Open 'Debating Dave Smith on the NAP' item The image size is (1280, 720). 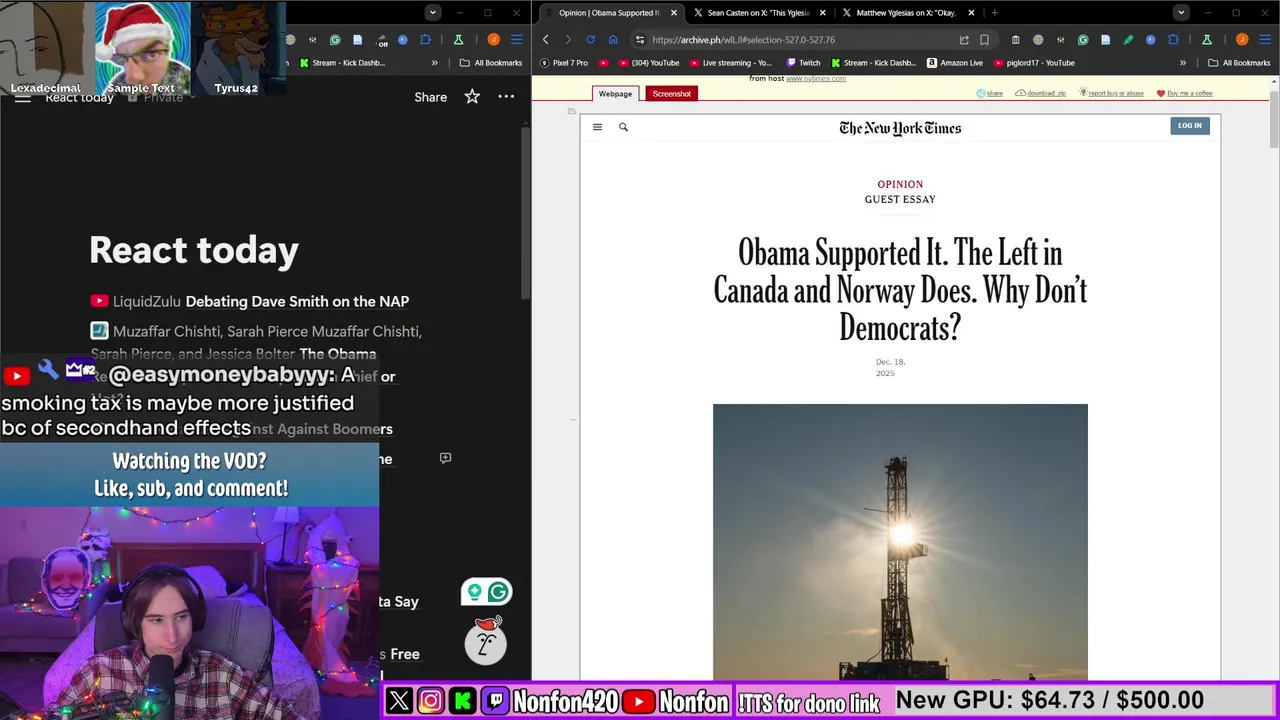pos(297,301)
